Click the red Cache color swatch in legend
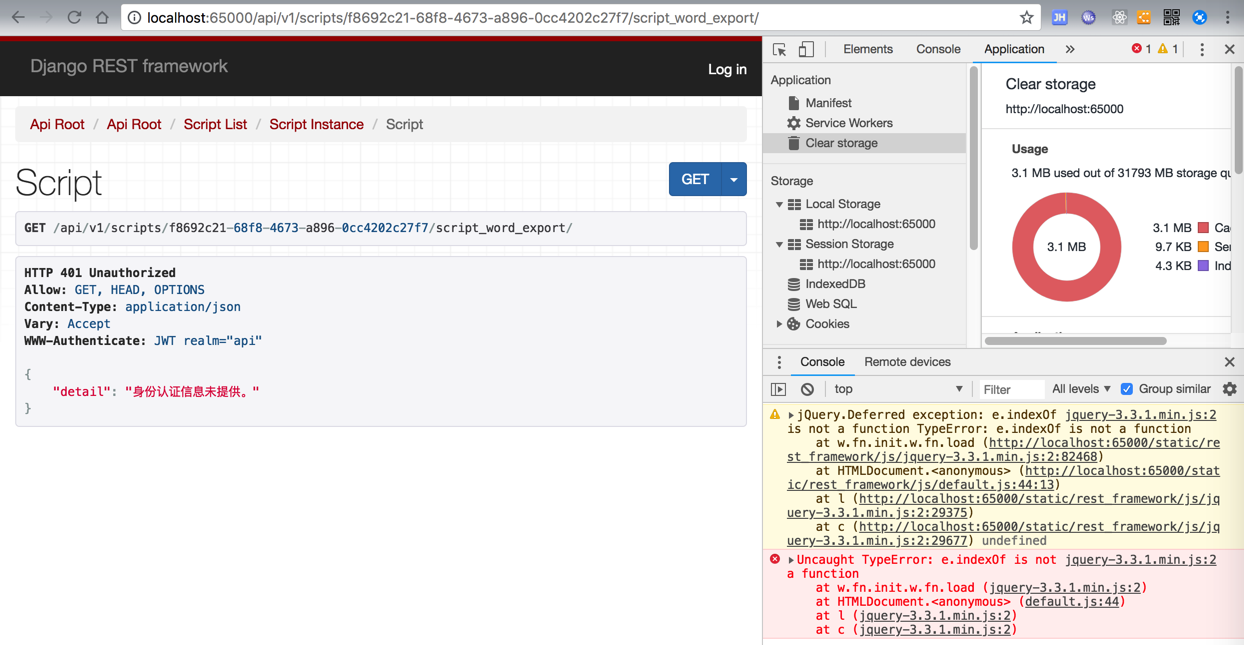The height and width of the screenshot is (645, 1244). point(1204,228)
